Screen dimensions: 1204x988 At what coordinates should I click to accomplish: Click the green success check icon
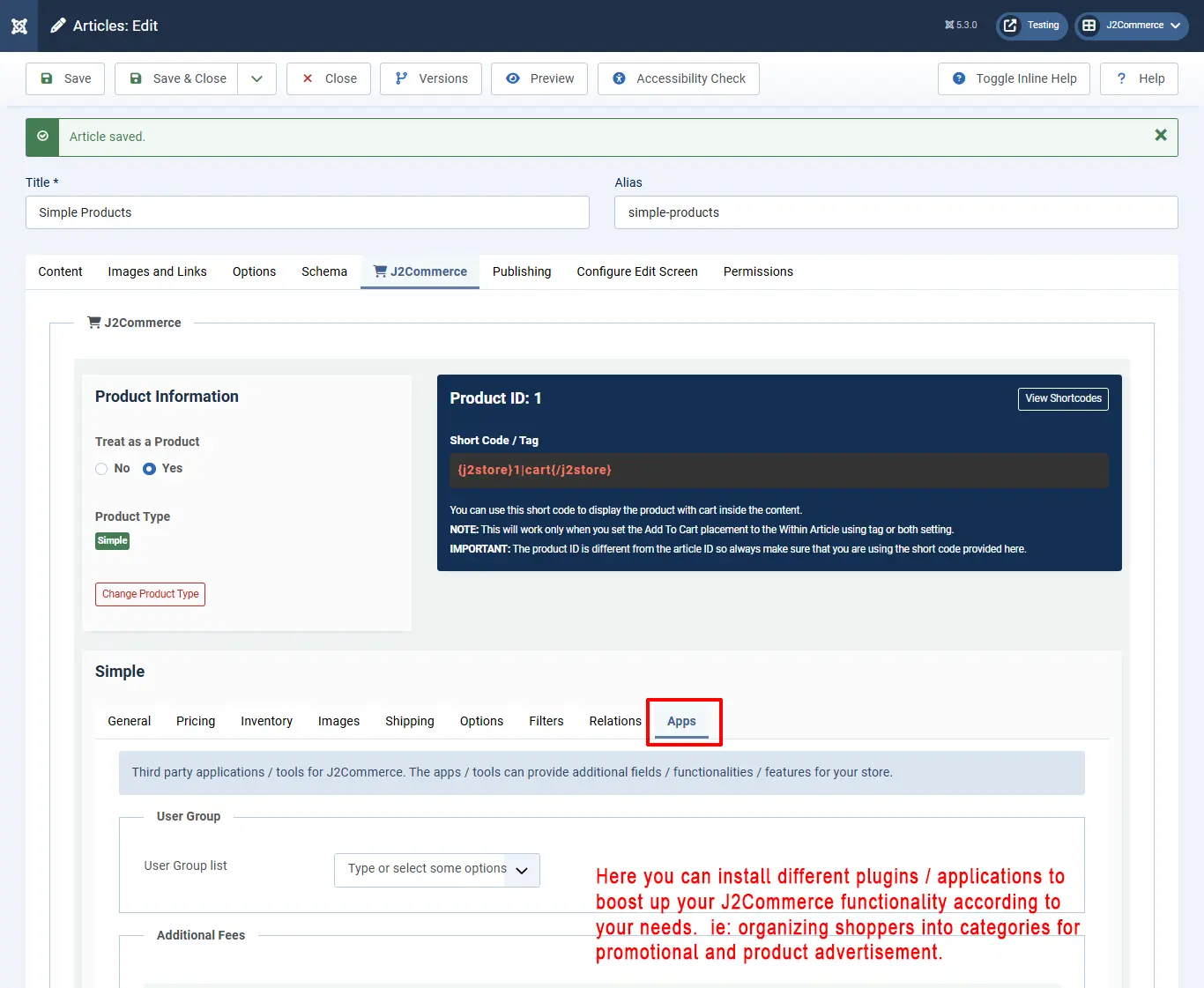point(42,137)
